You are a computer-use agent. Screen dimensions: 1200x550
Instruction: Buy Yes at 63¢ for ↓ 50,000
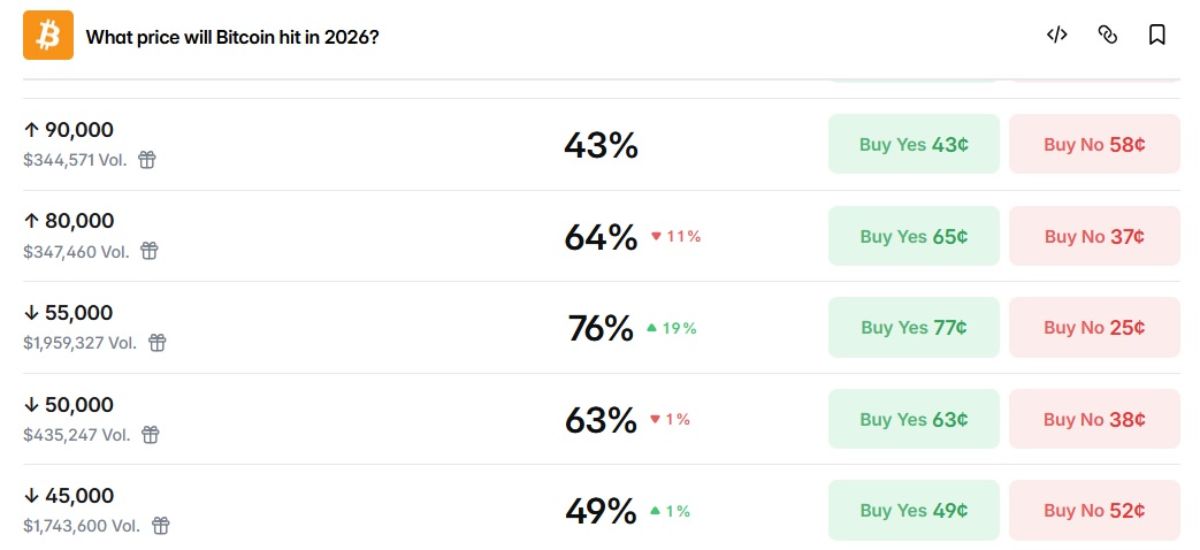pyautogui.click(x=913, y=419)
